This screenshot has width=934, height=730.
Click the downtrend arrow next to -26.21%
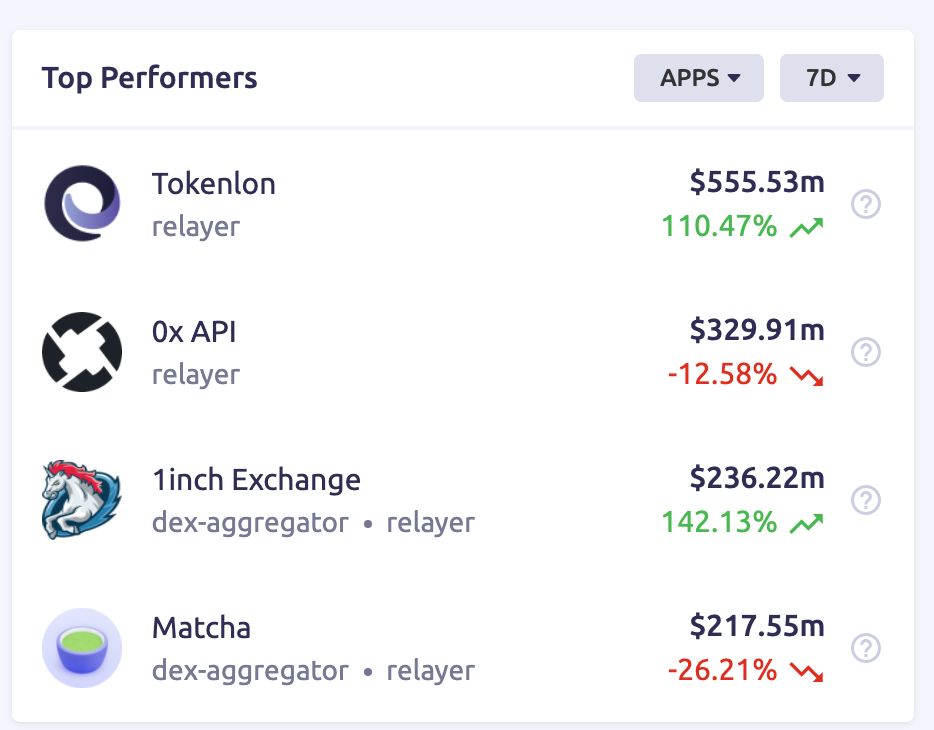[806, 671]
